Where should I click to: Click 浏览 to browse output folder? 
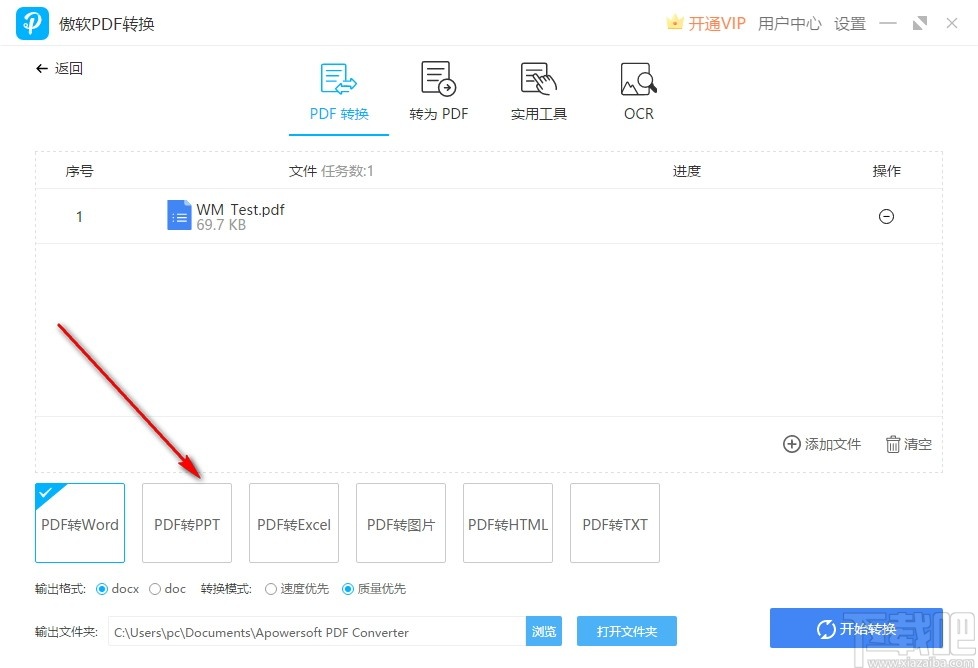point(544,631)
